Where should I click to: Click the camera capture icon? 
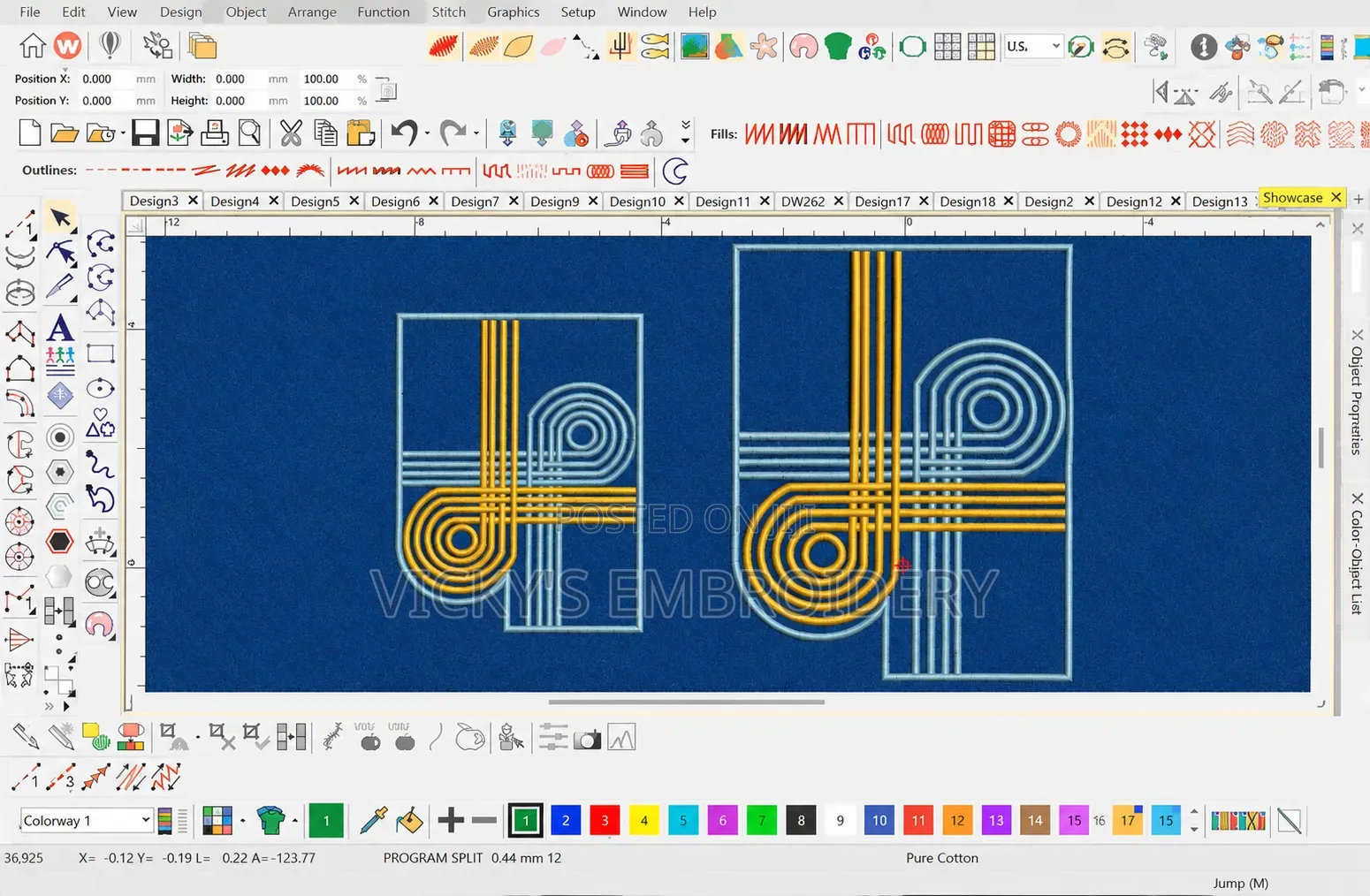click(587, 739)
